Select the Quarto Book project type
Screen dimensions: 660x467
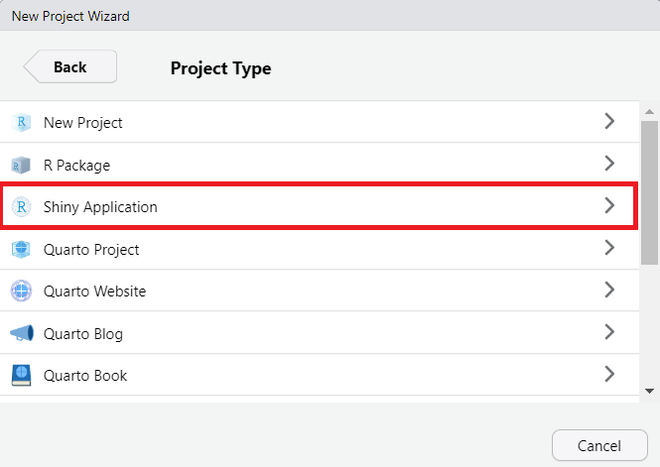click(x=85, y=376)
